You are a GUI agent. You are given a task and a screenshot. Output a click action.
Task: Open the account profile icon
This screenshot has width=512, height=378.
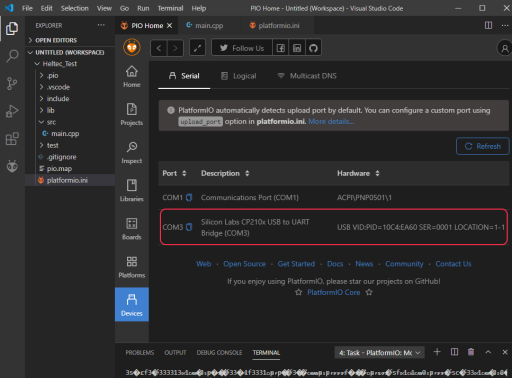[x=505, y=48]
